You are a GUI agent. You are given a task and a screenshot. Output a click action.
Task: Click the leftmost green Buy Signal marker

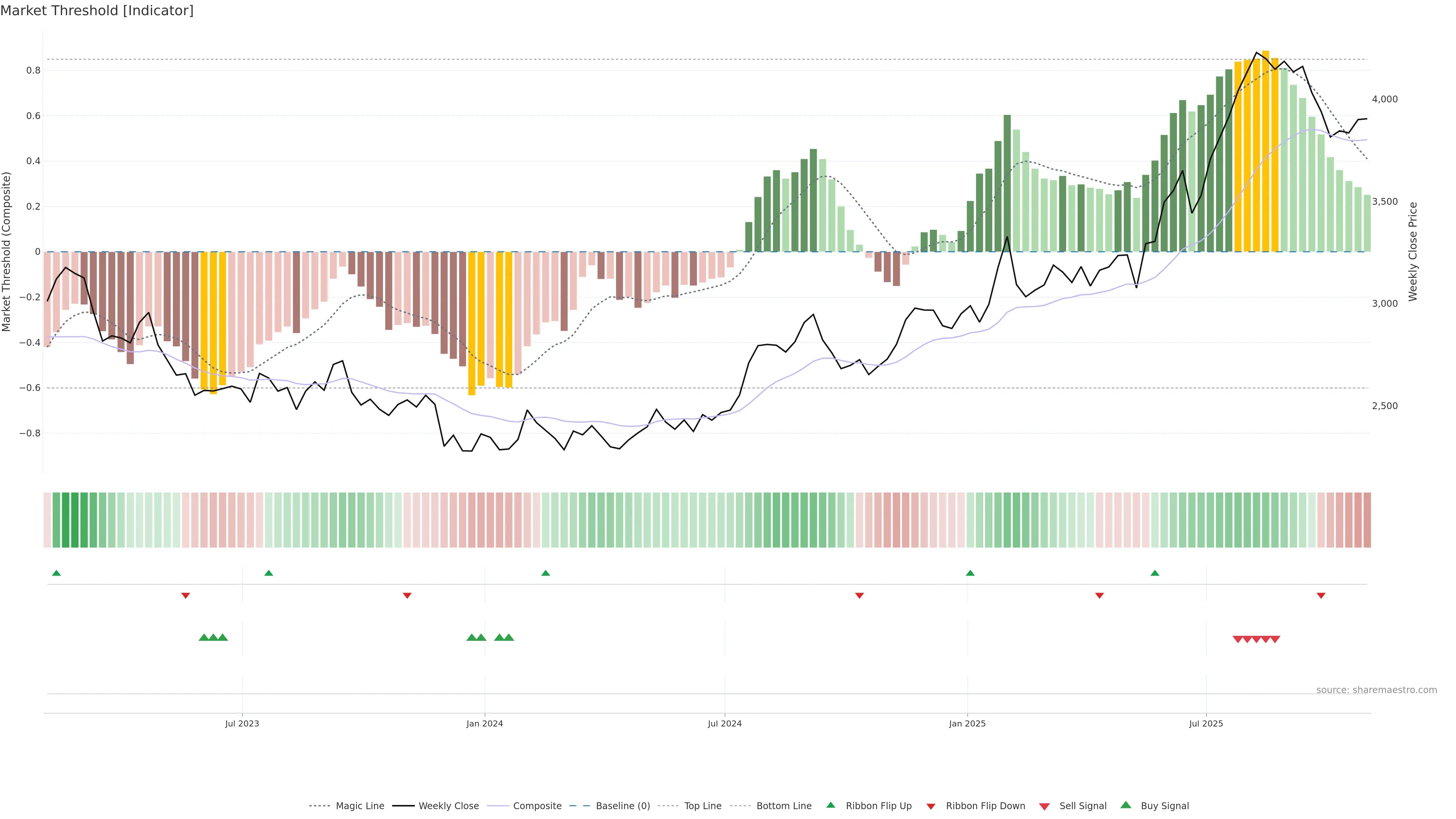click(204, 637)
